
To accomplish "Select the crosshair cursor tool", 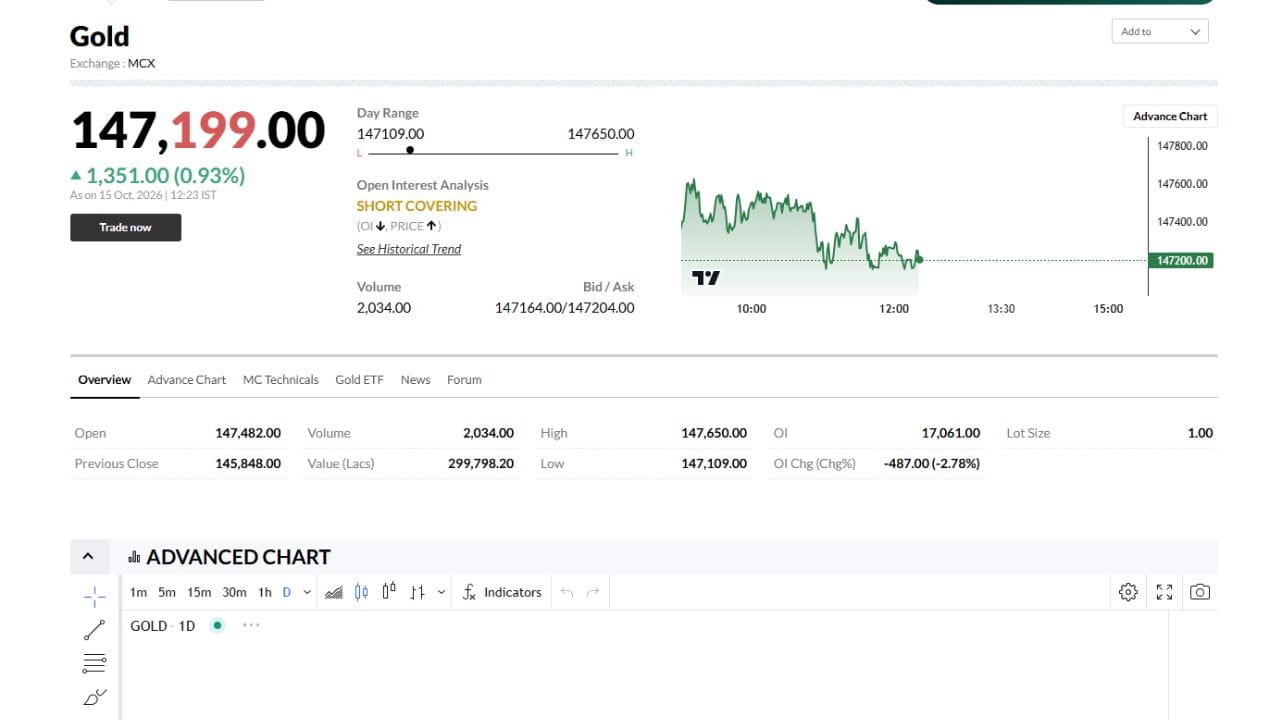I will 94,597.
